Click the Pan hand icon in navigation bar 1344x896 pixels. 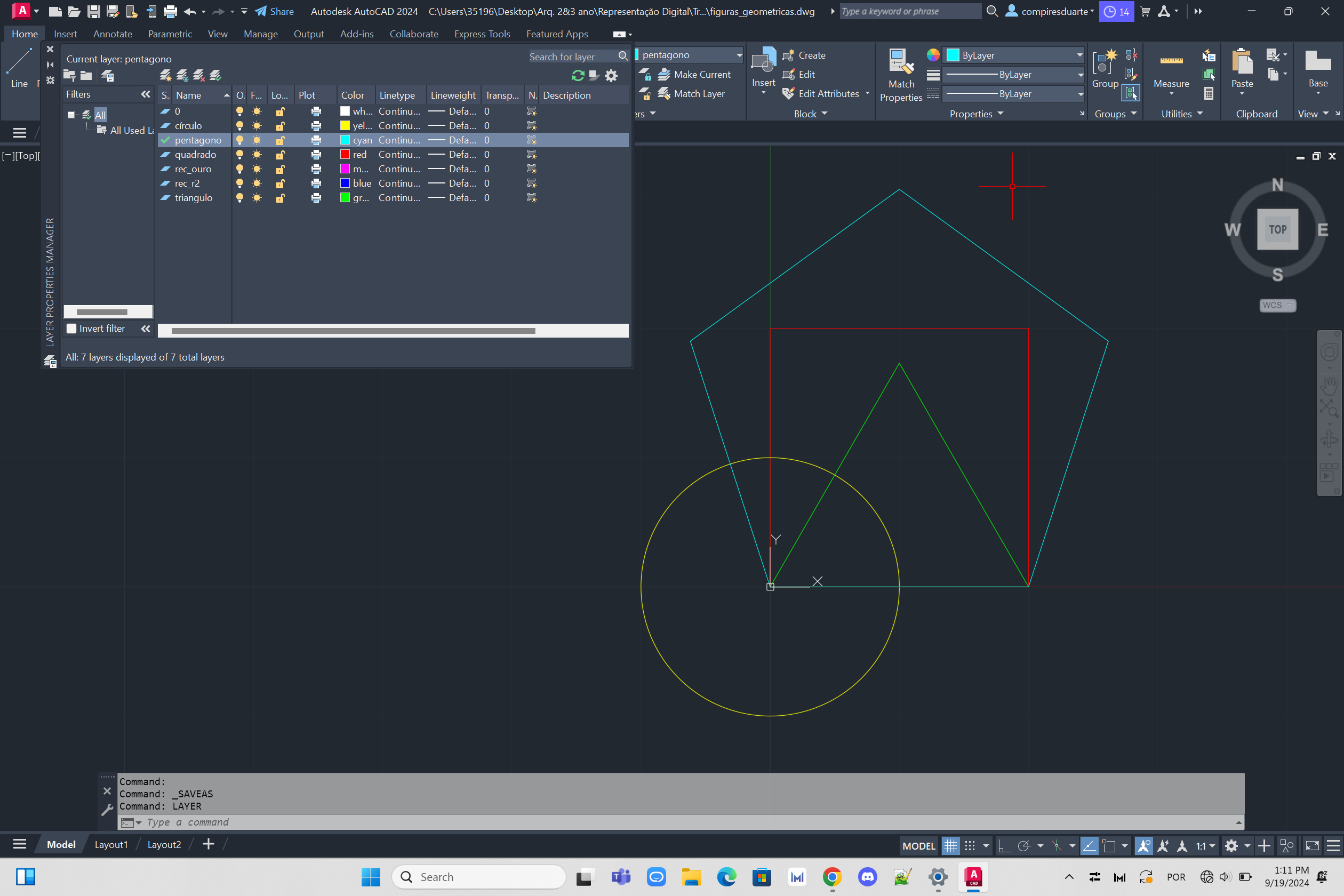1329,387
